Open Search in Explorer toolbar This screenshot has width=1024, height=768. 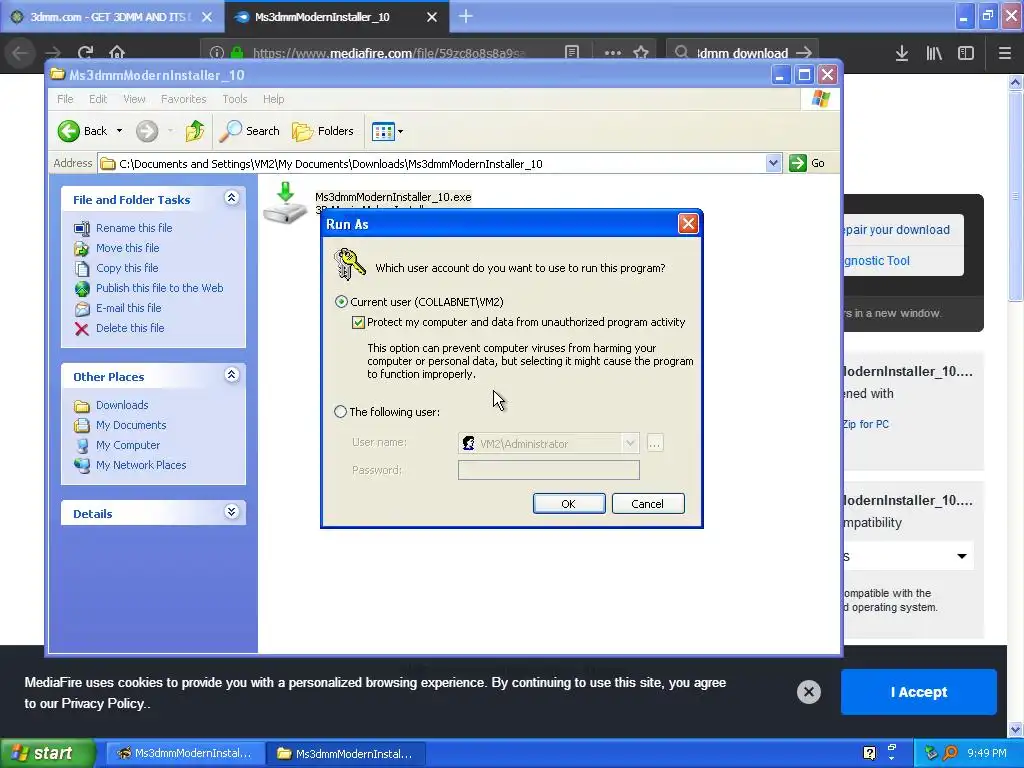[x=249, y=131]
